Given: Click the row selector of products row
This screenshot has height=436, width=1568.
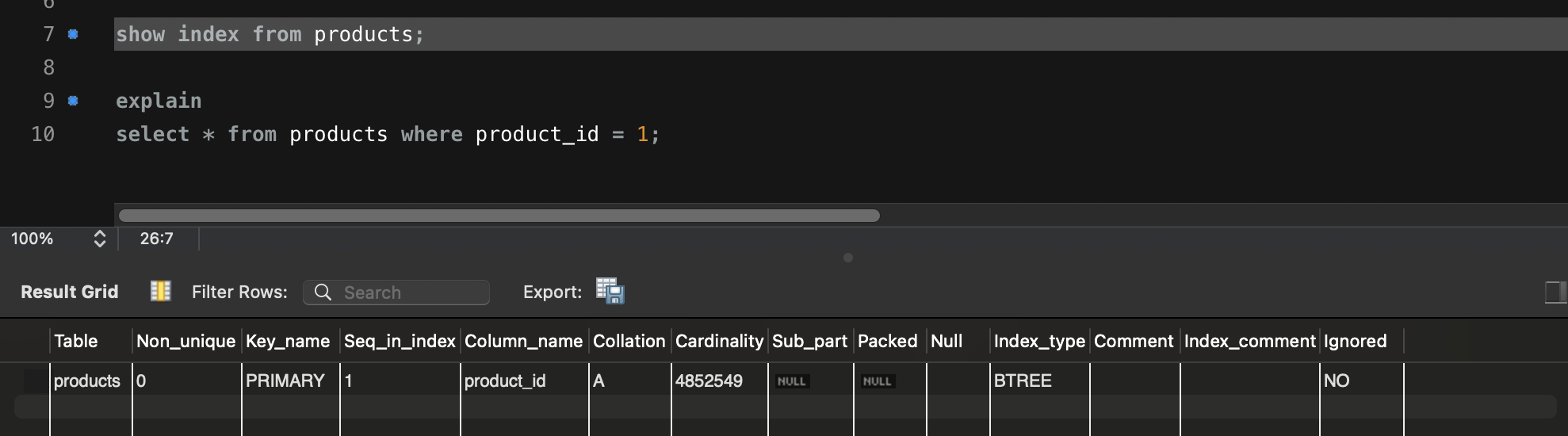Looking at the screenshot, I should click(x=35, y=381).
